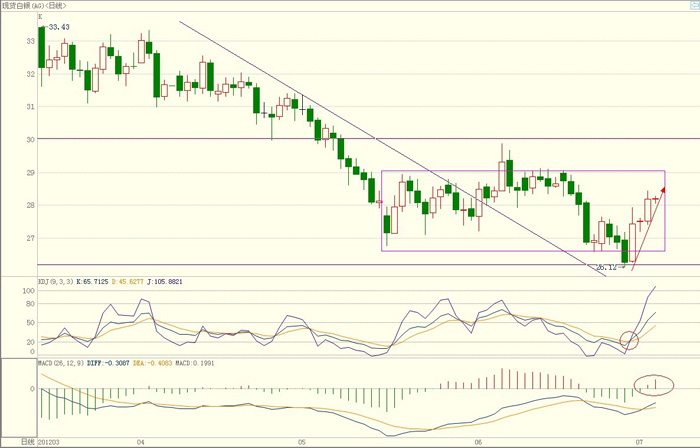Click the KDJ(9,3,3) indicator label
700x448 pixels.
click(56, 282)
